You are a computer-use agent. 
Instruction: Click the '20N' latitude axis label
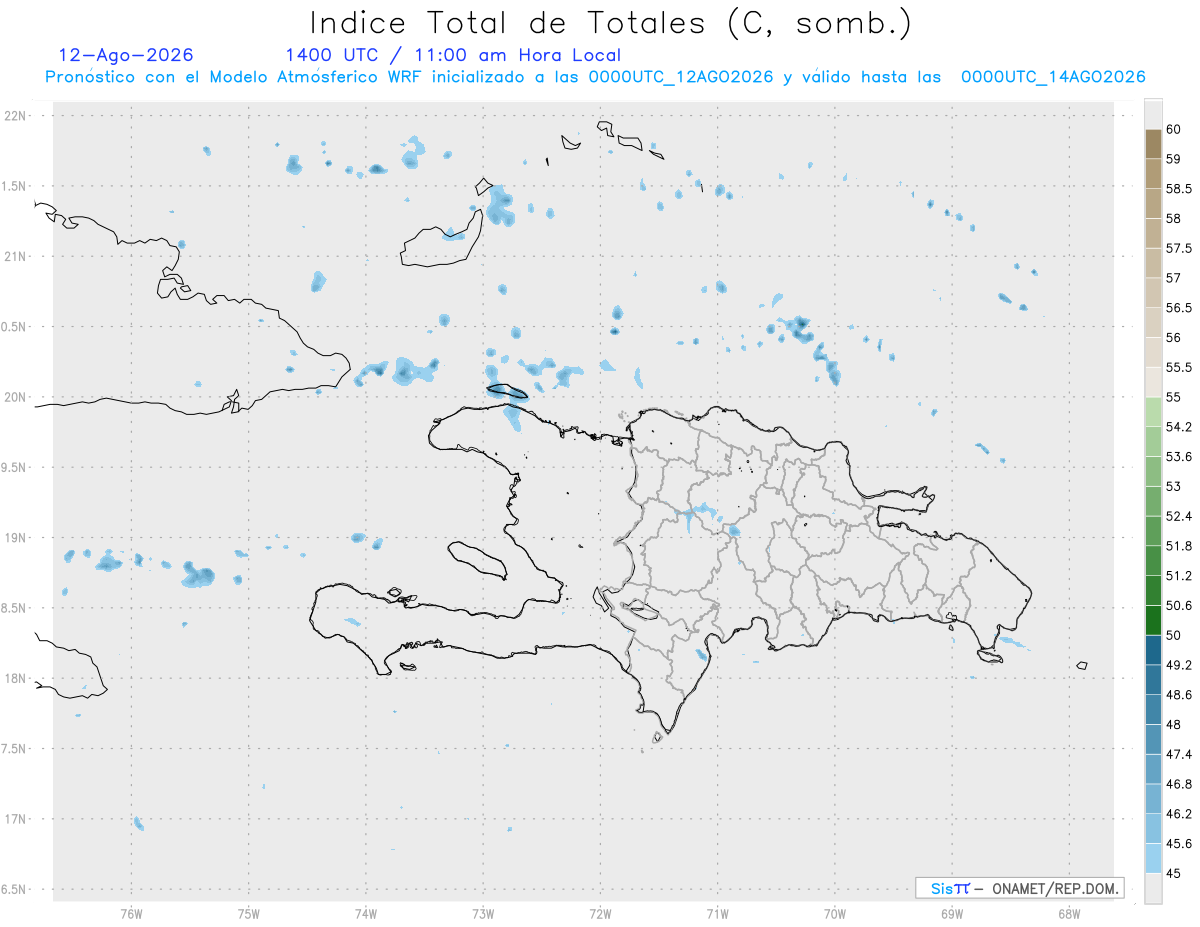(x=17, y=397)
